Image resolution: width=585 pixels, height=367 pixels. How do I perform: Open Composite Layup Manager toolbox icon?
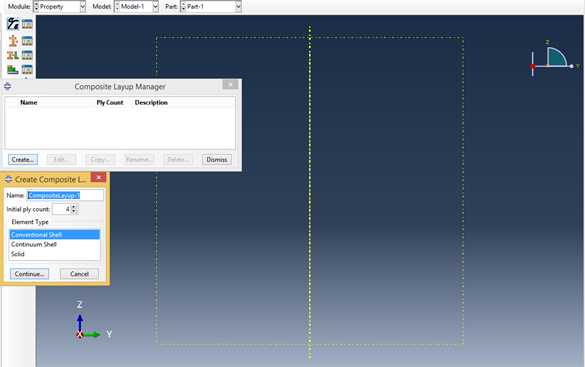pyautogui.click(x=27, y=69)
